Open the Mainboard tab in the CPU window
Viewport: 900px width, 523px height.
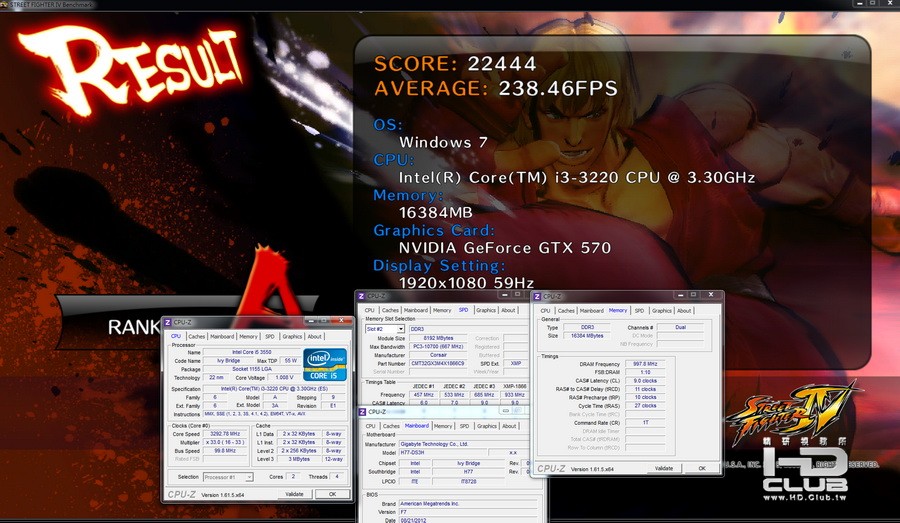(222, 336)
